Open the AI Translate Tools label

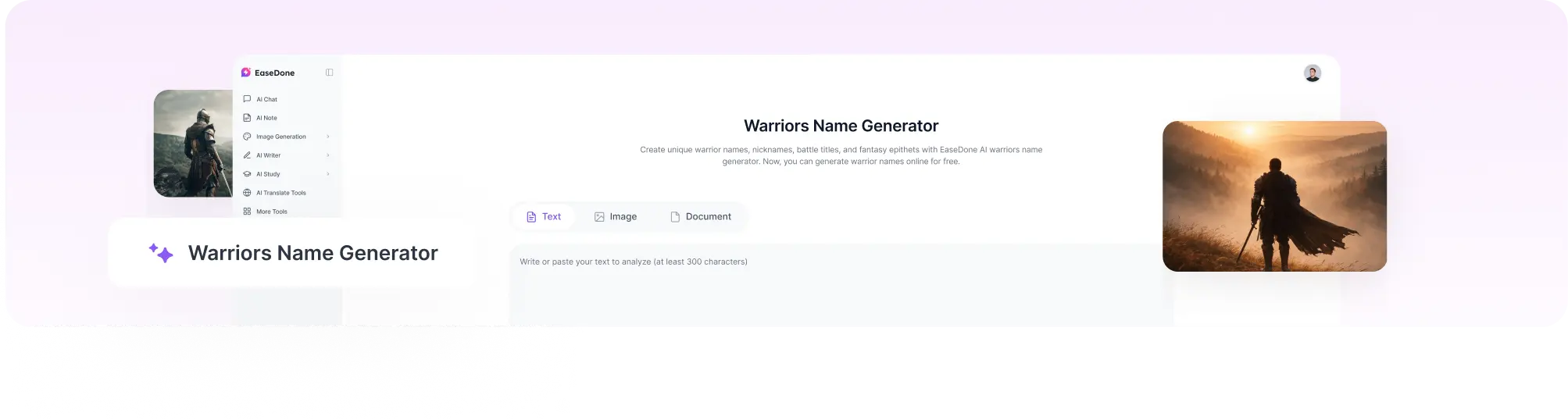click(x=281, y=193)
